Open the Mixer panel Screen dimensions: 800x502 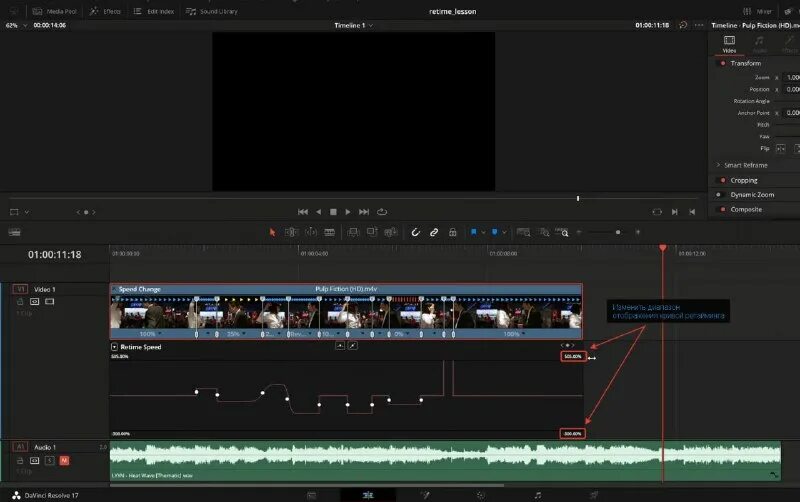tap(758, 11)
